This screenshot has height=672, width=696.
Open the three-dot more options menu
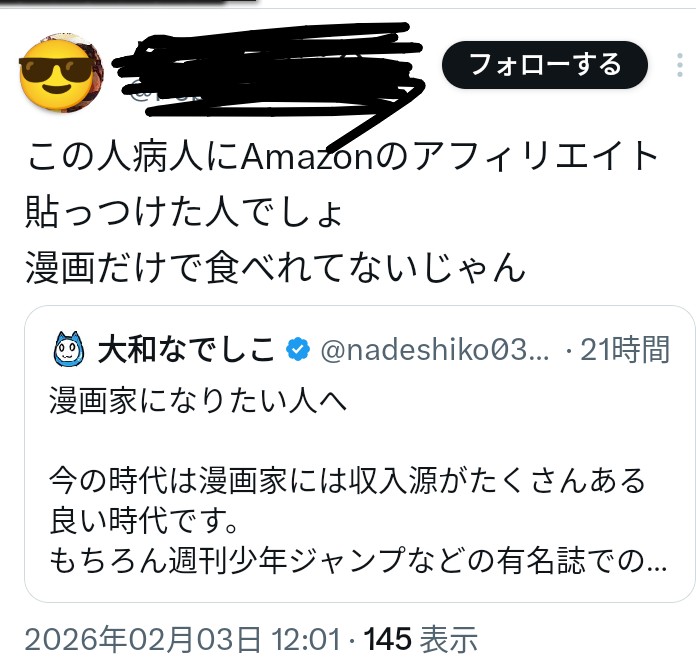point(680,65)
